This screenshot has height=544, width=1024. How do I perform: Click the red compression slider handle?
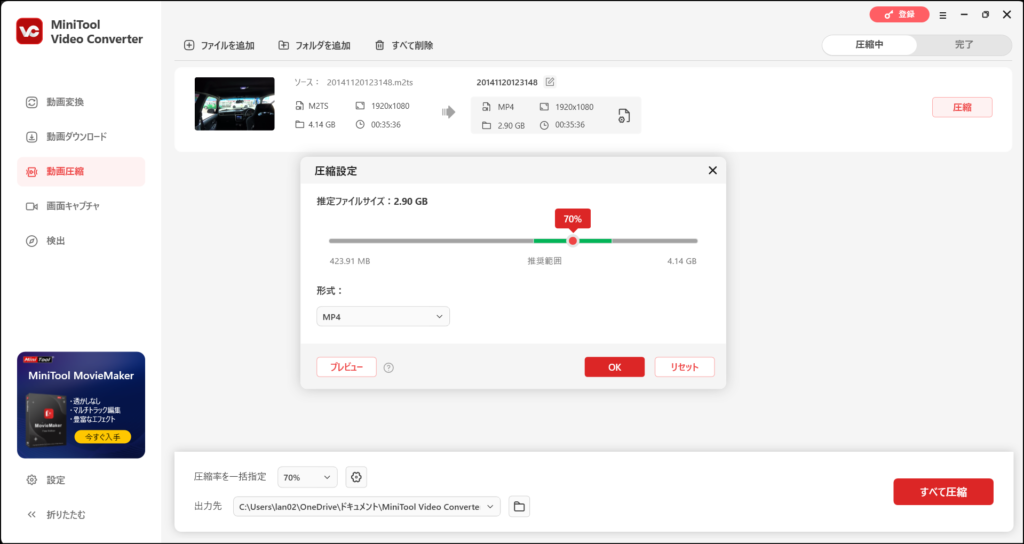coord(573,241)
